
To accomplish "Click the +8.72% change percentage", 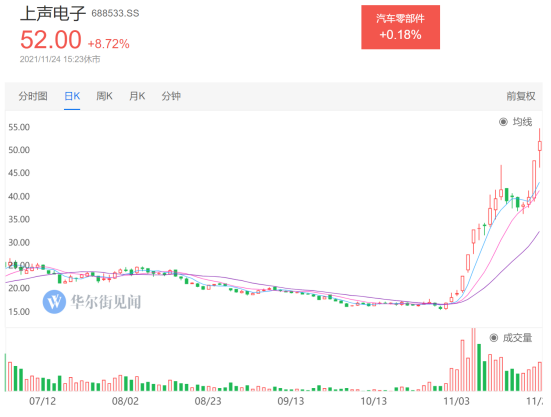I will coord(109,44).
